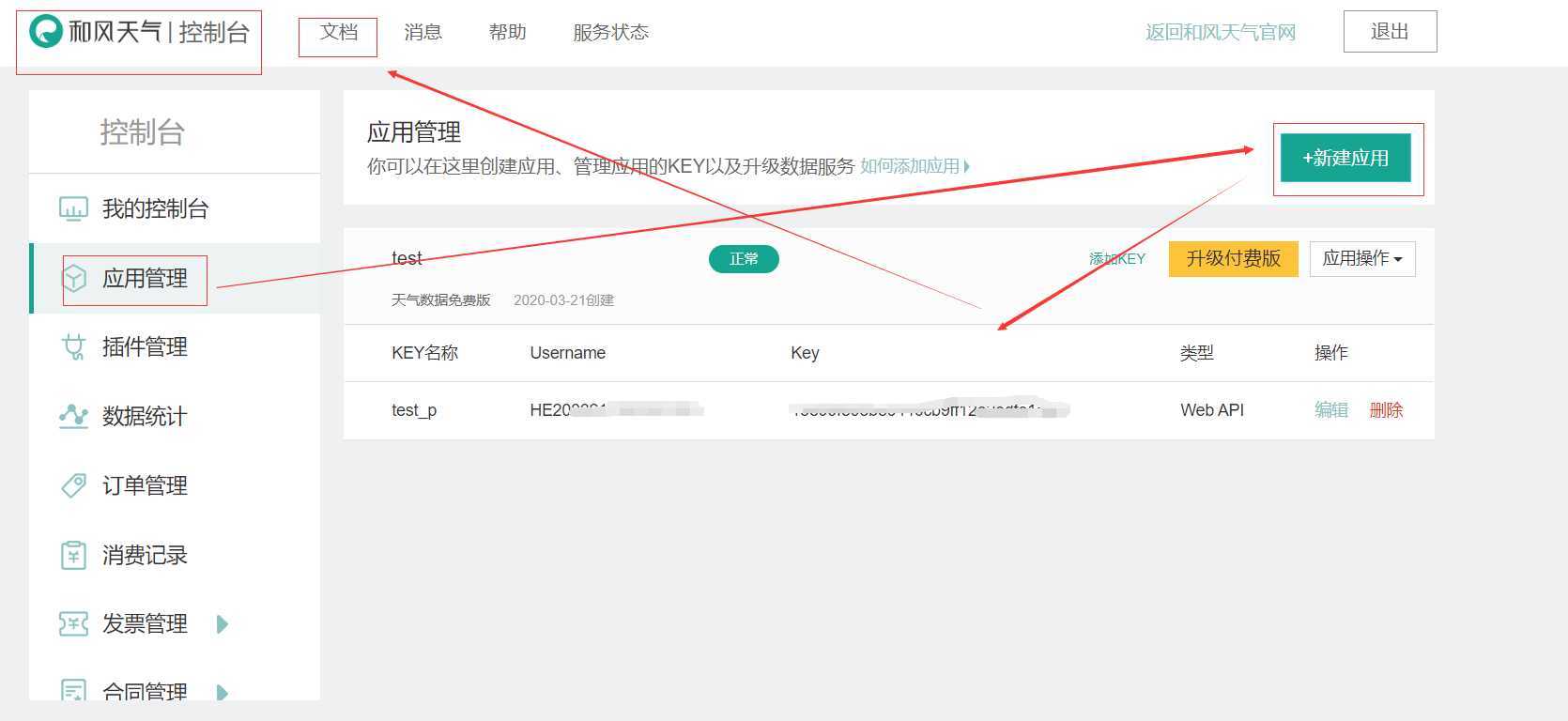Open the 文档 top menu
This screenshot has width=1568, height=721.
point(339,32)
